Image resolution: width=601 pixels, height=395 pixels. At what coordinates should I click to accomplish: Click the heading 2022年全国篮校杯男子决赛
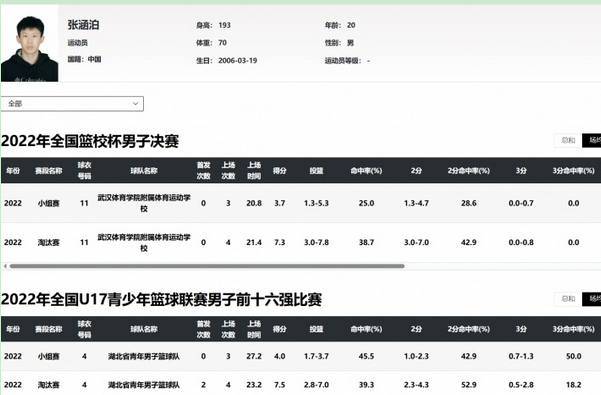point(90,141)
